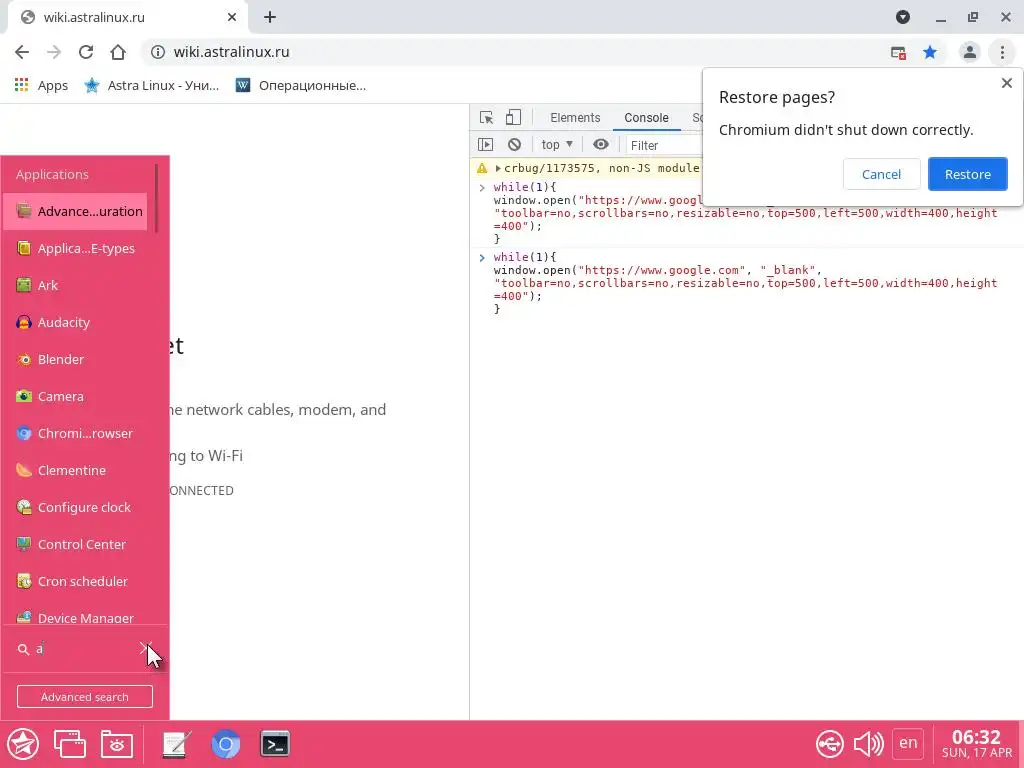The image size is (1024, 768).
Task: Open Control Center from the list
Action: pos(75,545)
